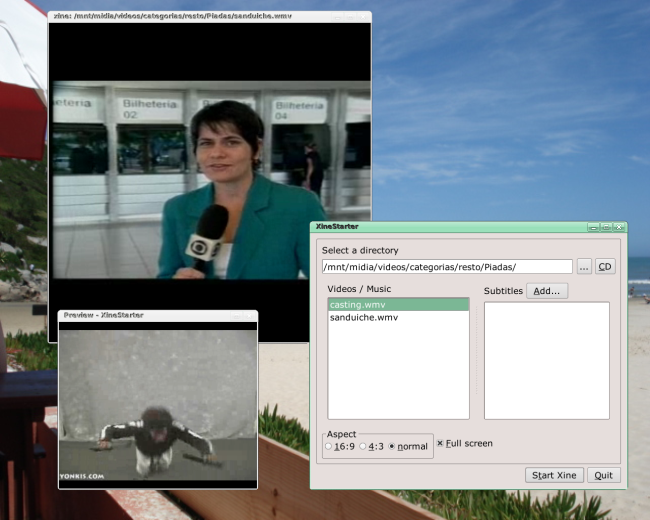Maximize the xine video window

click(350, 17)
